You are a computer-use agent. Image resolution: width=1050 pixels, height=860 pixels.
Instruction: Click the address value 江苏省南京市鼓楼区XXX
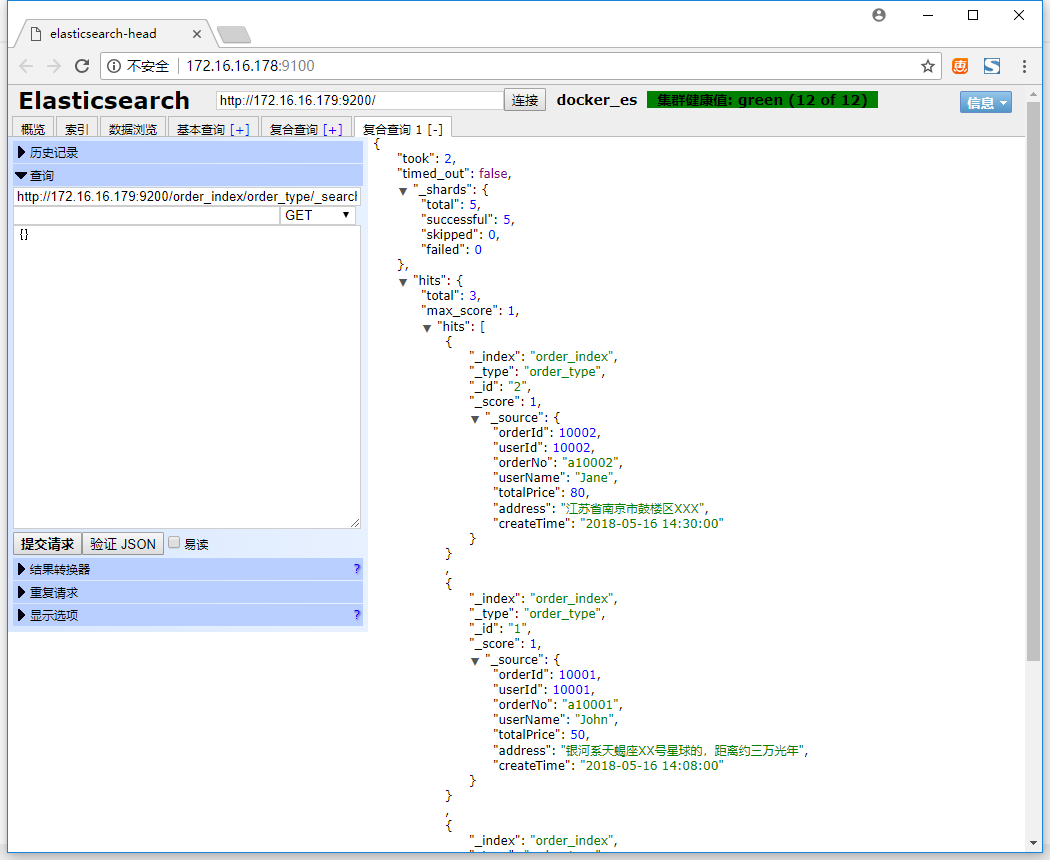[x=633, y=508]
